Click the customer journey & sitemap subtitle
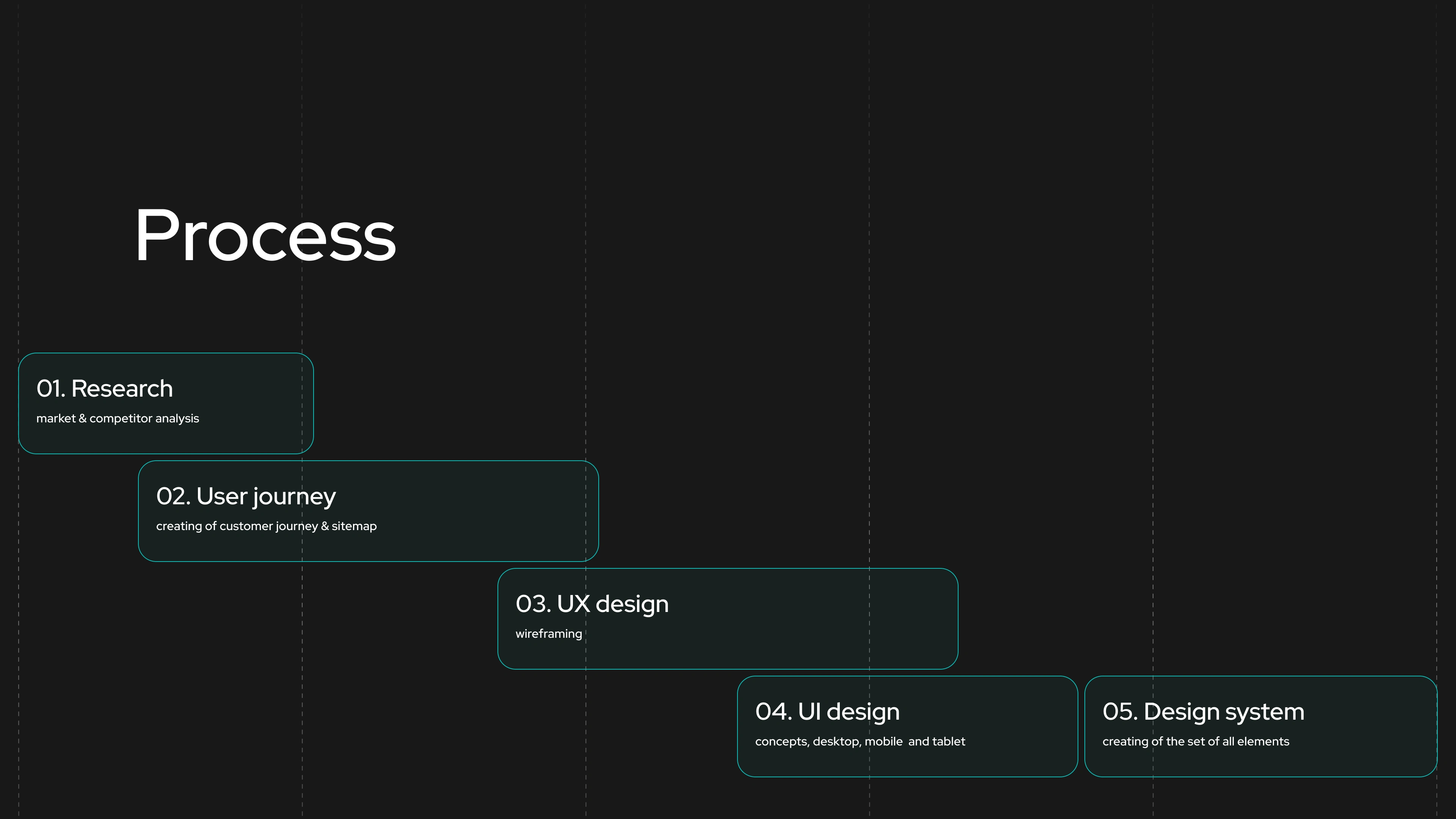The height and width of the screenshot is (819, 1456). tap(266, 526)
